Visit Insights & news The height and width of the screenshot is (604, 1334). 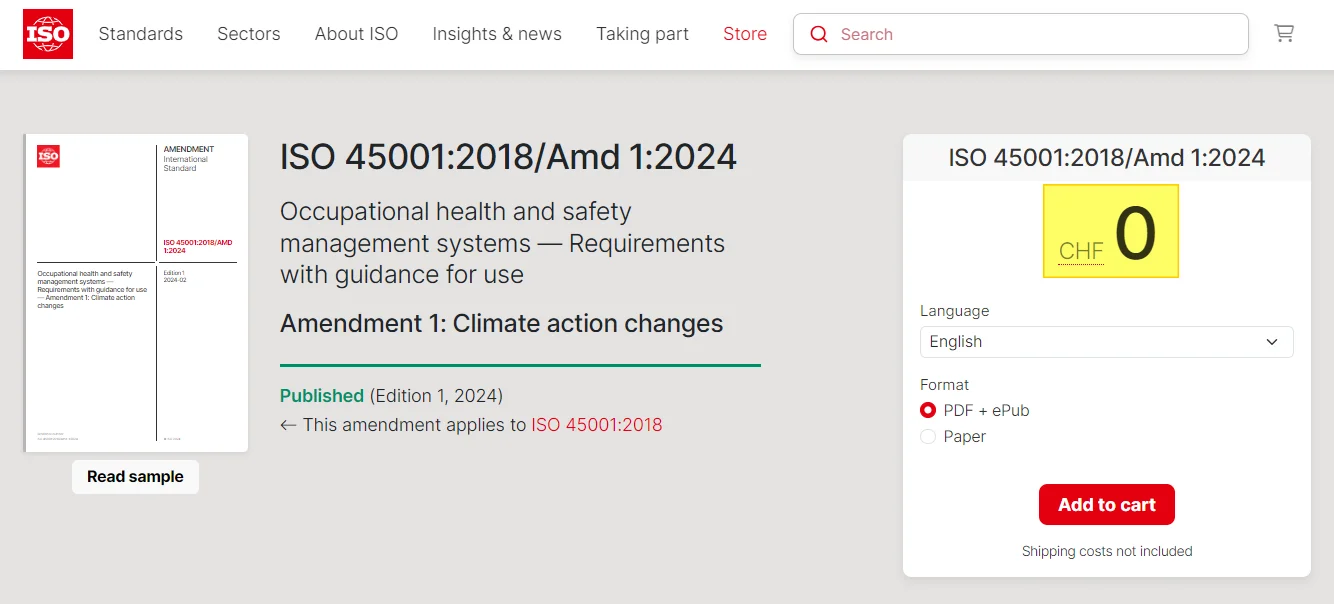497,33
